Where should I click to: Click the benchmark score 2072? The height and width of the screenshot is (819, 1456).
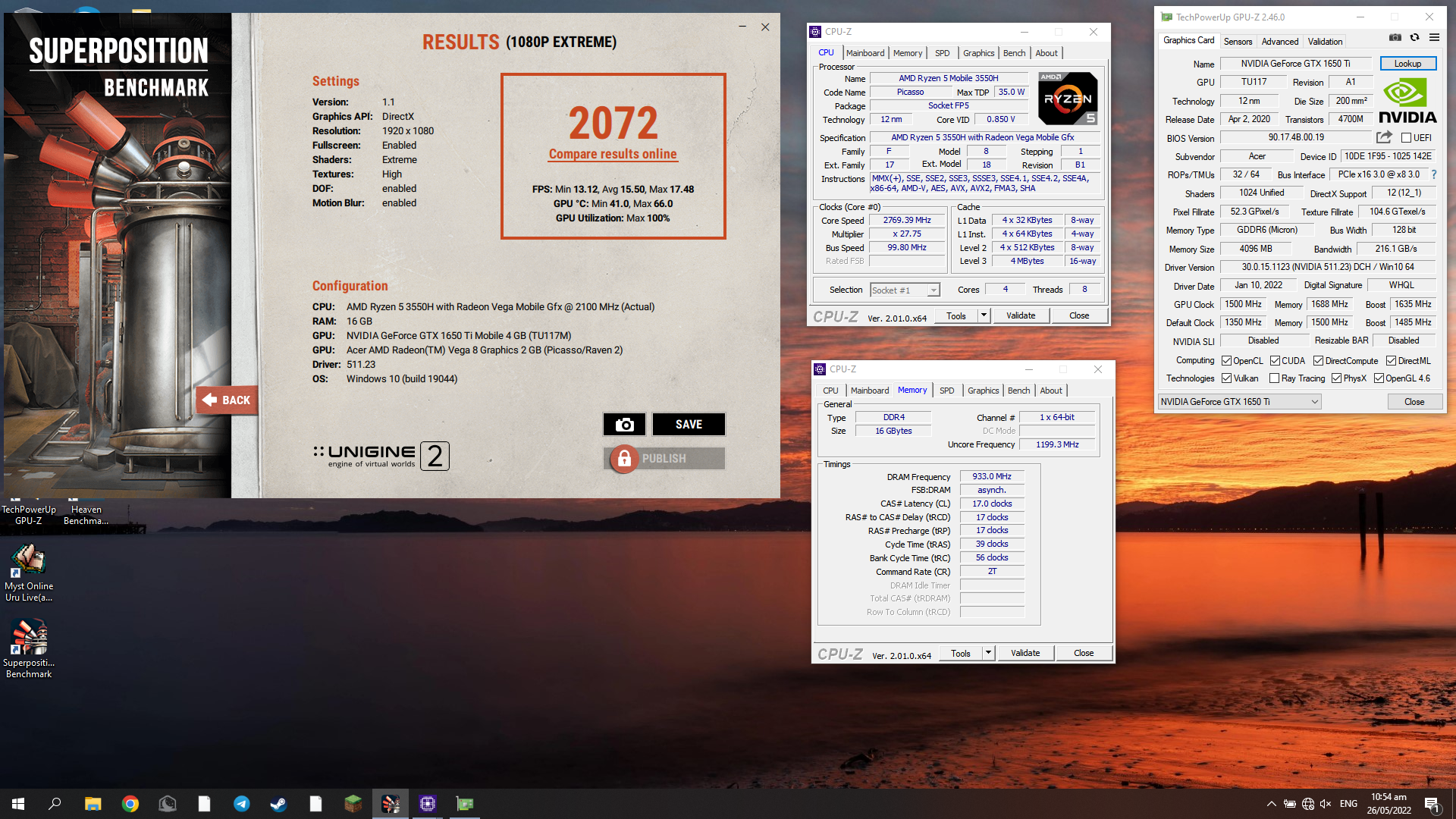pyautogui.click(x=613, y=123)
